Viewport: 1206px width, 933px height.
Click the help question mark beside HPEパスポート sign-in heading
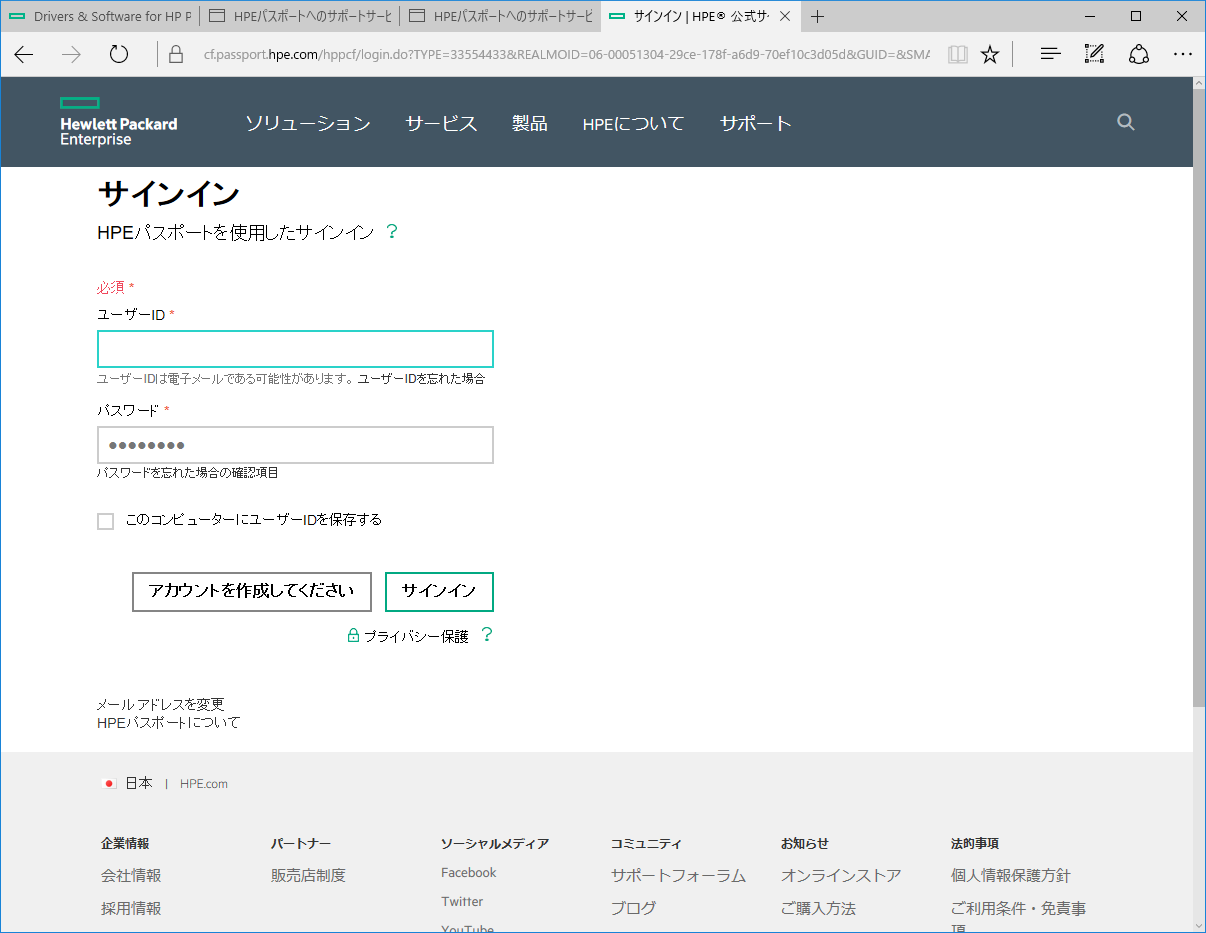[392, 232]
